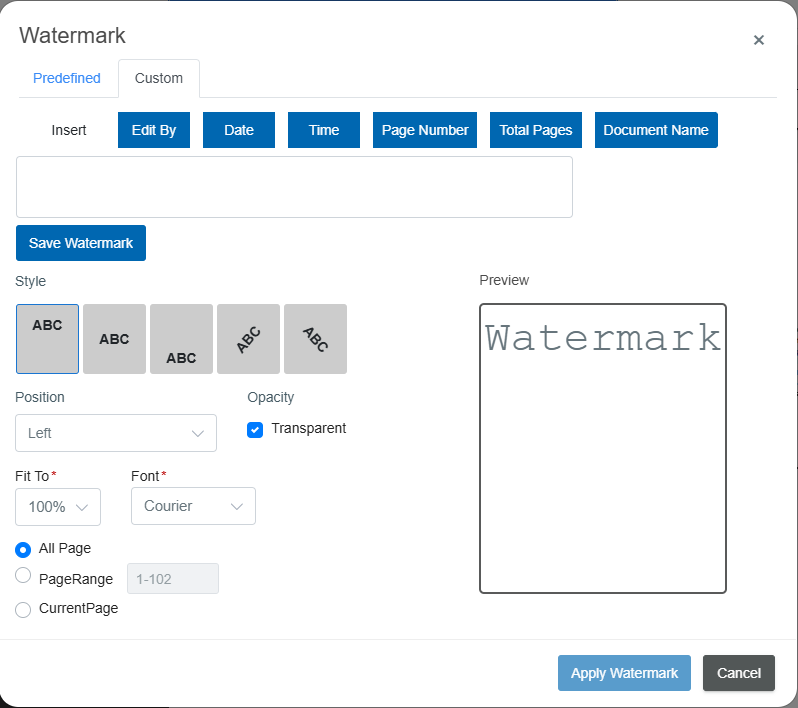Select the middle horizontal ABC style
The width and height of the screenshot is (798, 708).
(x=115, y=339)
